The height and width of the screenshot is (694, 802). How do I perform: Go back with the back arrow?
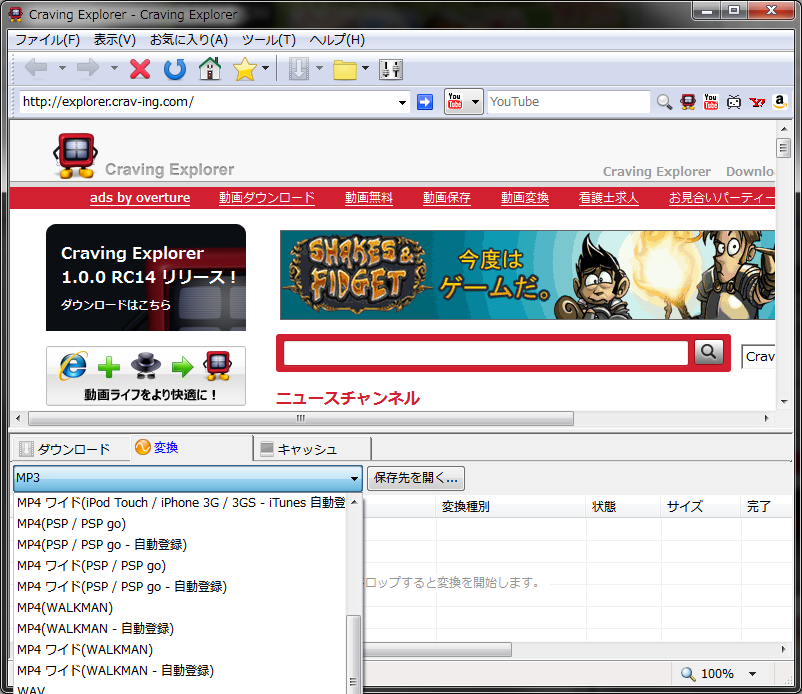pos(36,68)
